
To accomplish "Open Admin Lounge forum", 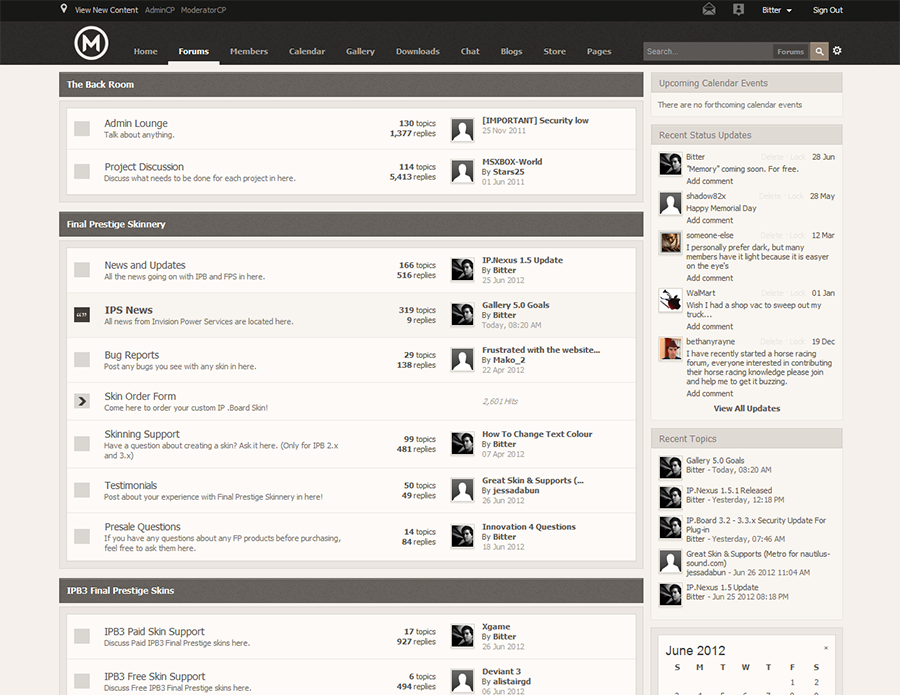I will click(135, 123).
